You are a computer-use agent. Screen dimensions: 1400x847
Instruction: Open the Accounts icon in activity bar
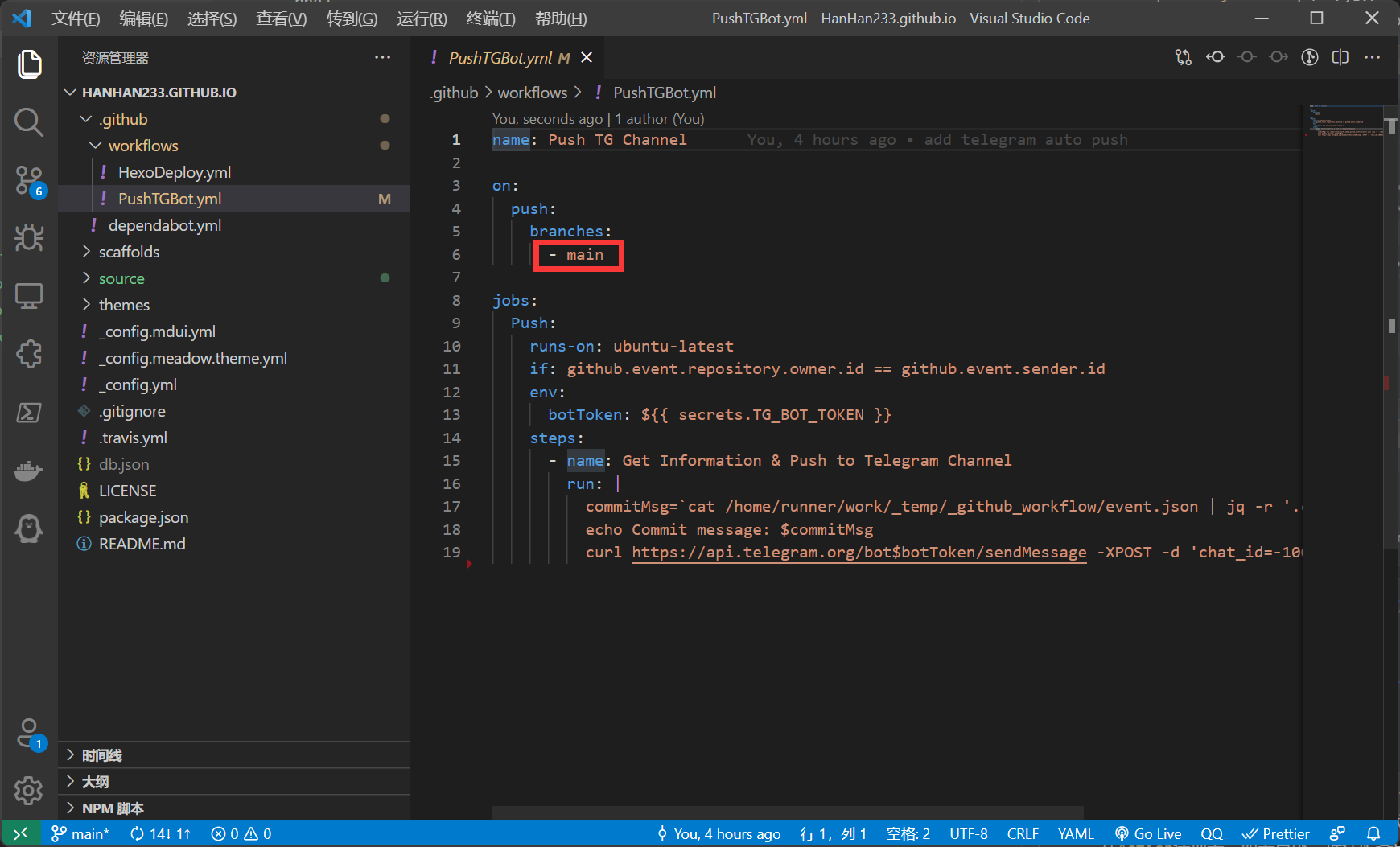coord(29,733)
